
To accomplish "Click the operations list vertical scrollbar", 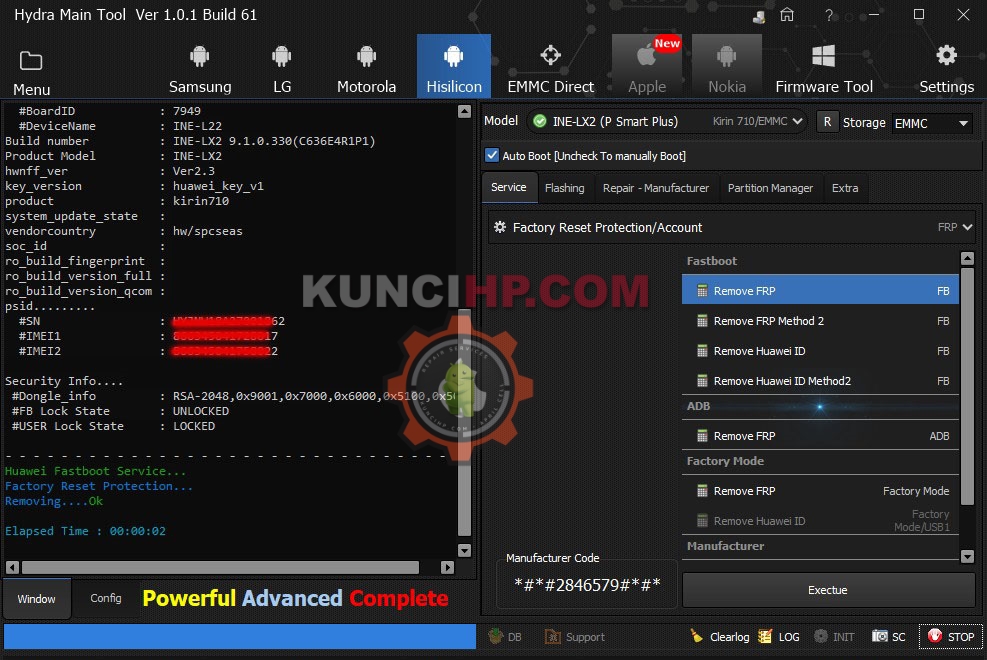I will pyautogui.click(x=967, y=386).
